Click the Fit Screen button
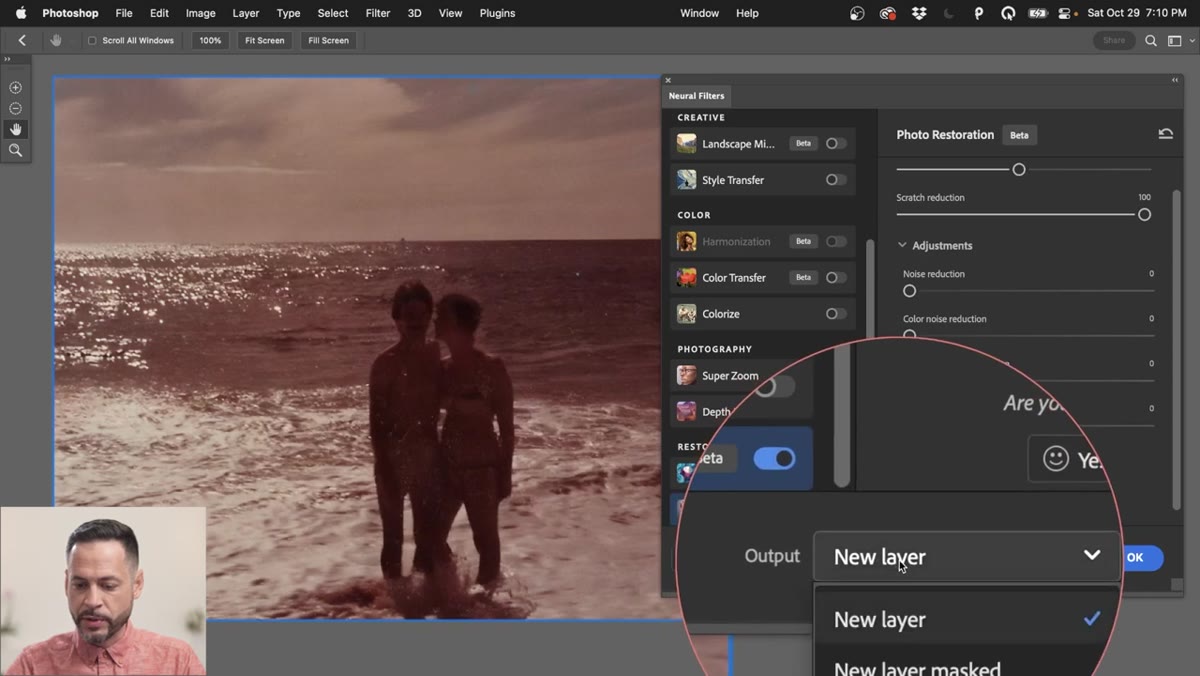The width and height of the screenshot is (1200, 676). click(x=265, y=40)
